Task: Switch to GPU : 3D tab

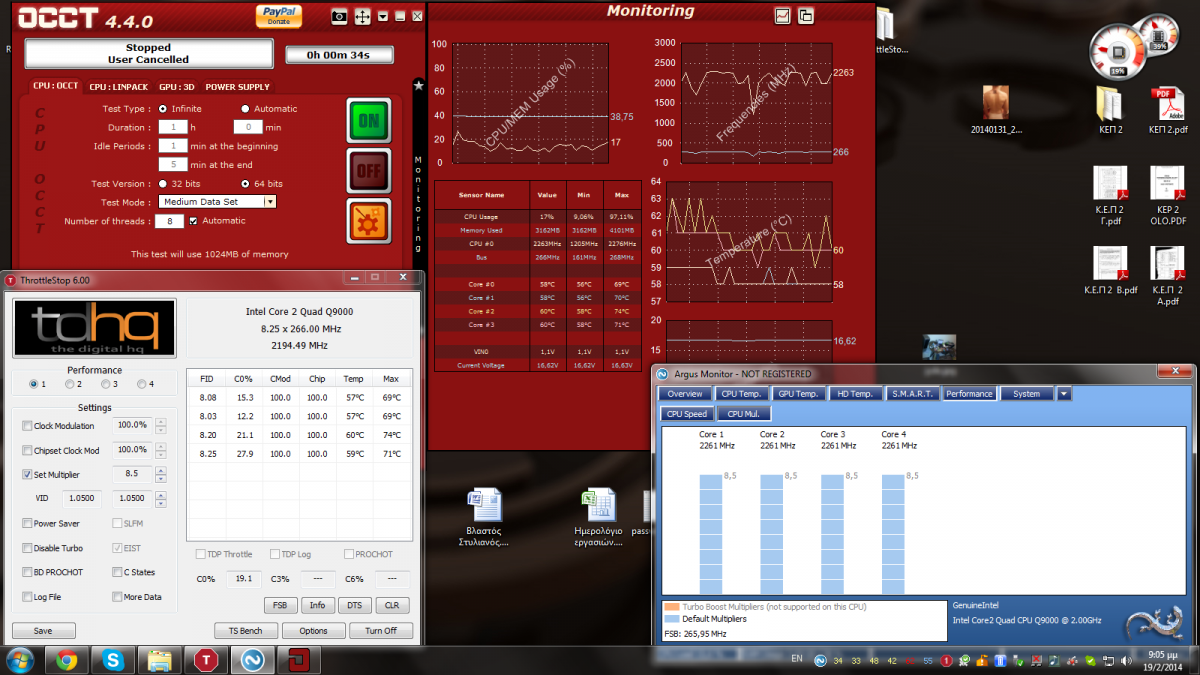Action: pos(176,87)
